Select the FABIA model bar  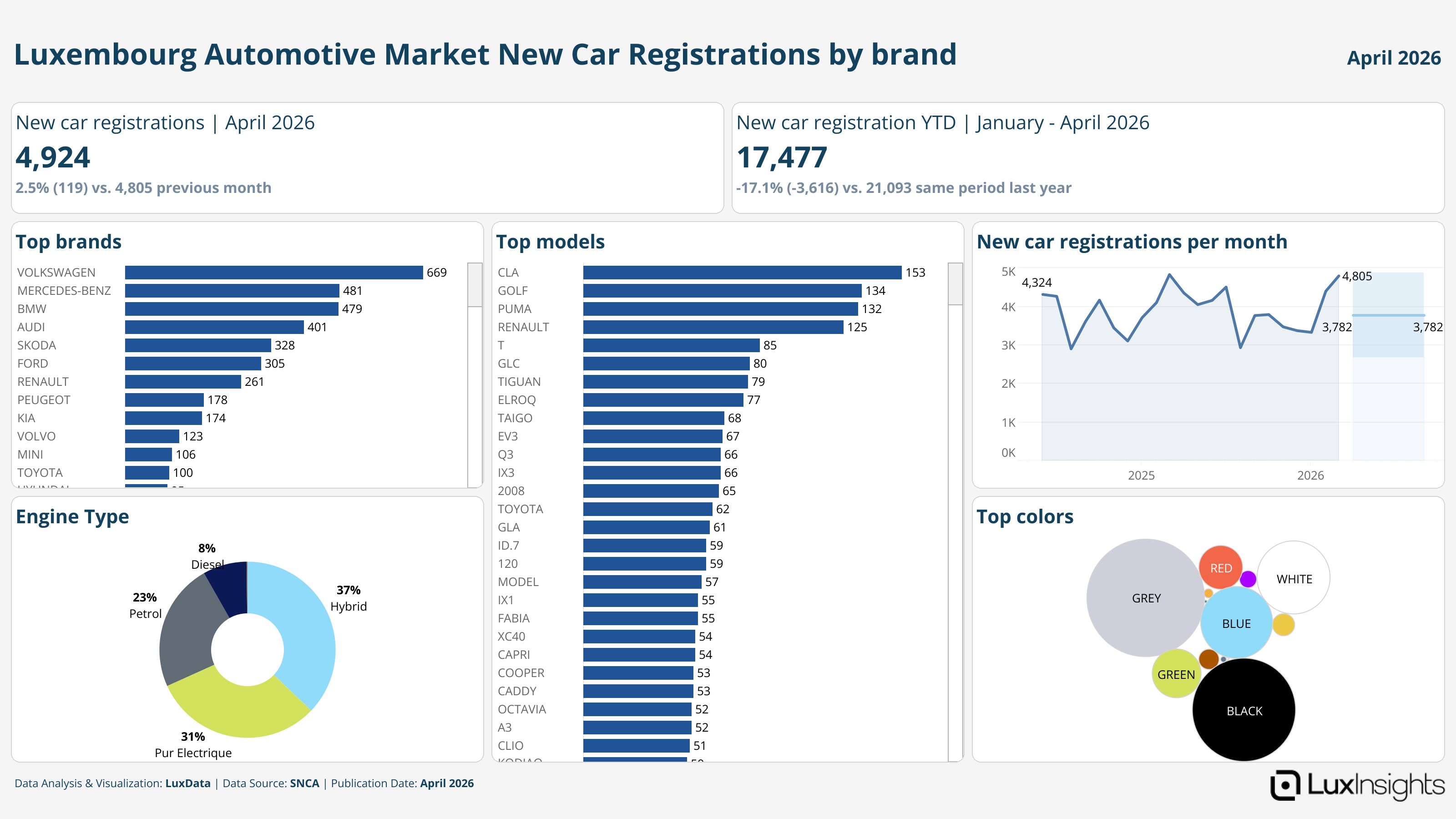point(640,618)
